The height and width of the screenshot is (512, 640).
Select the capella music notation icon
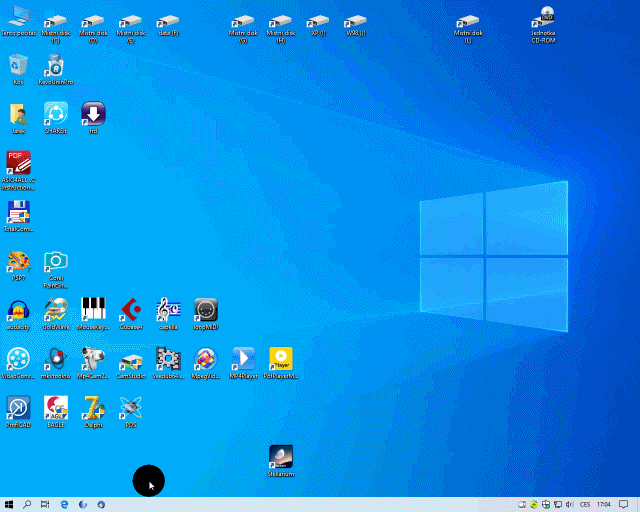168,314
